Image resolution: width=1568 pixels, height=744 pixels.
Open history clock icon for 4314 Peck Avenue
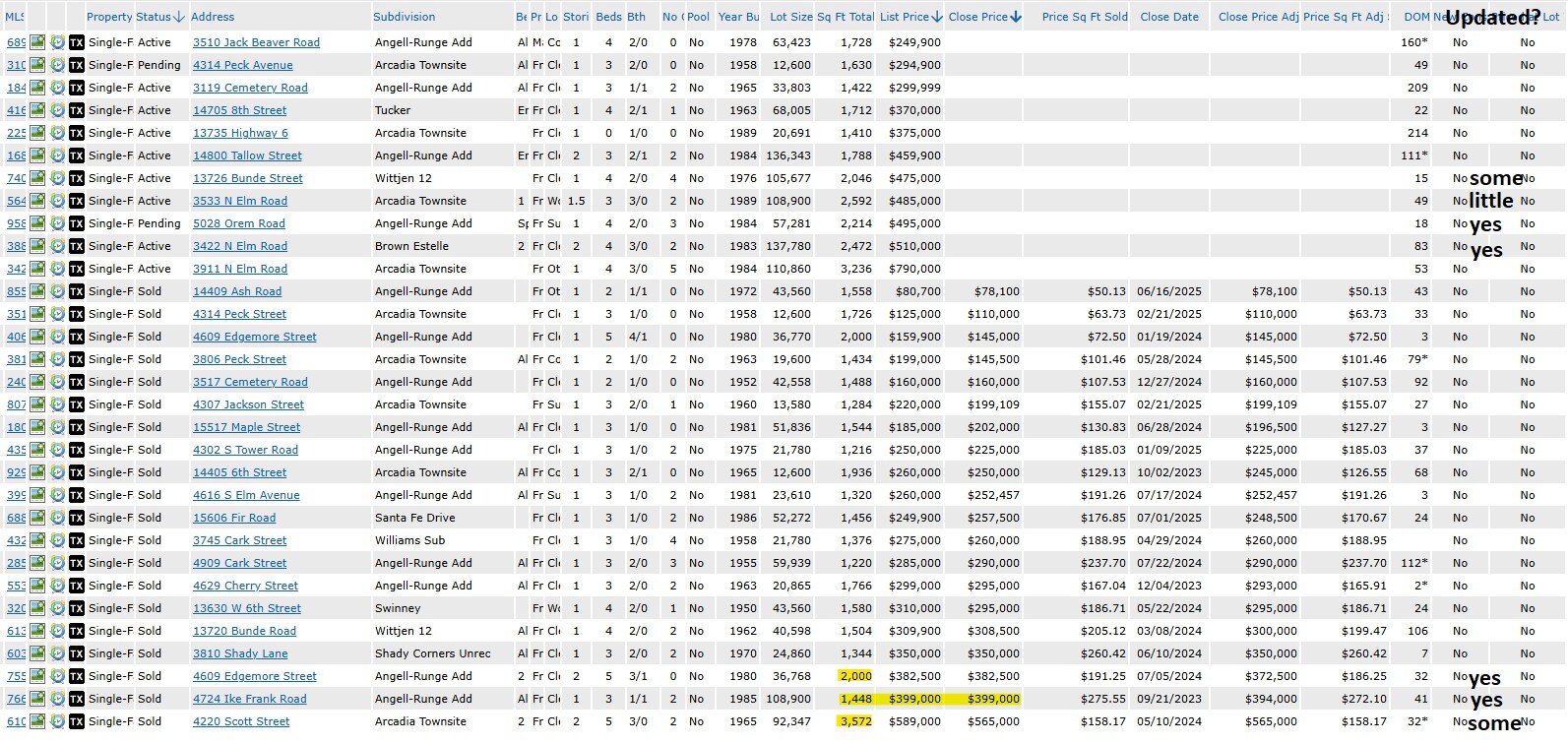pos(57,65)
